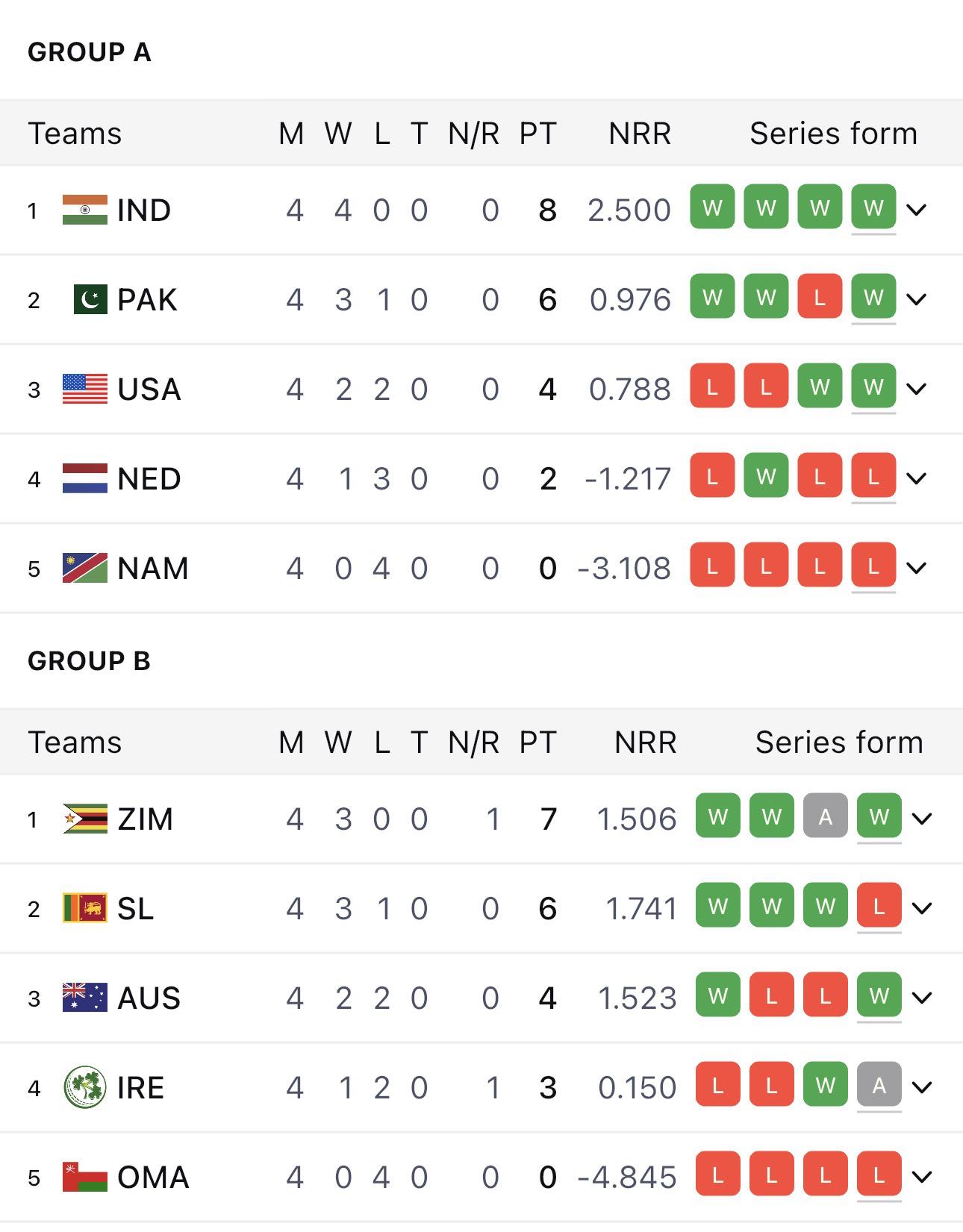Click Sri Lanka's latest loss badge

879,906
